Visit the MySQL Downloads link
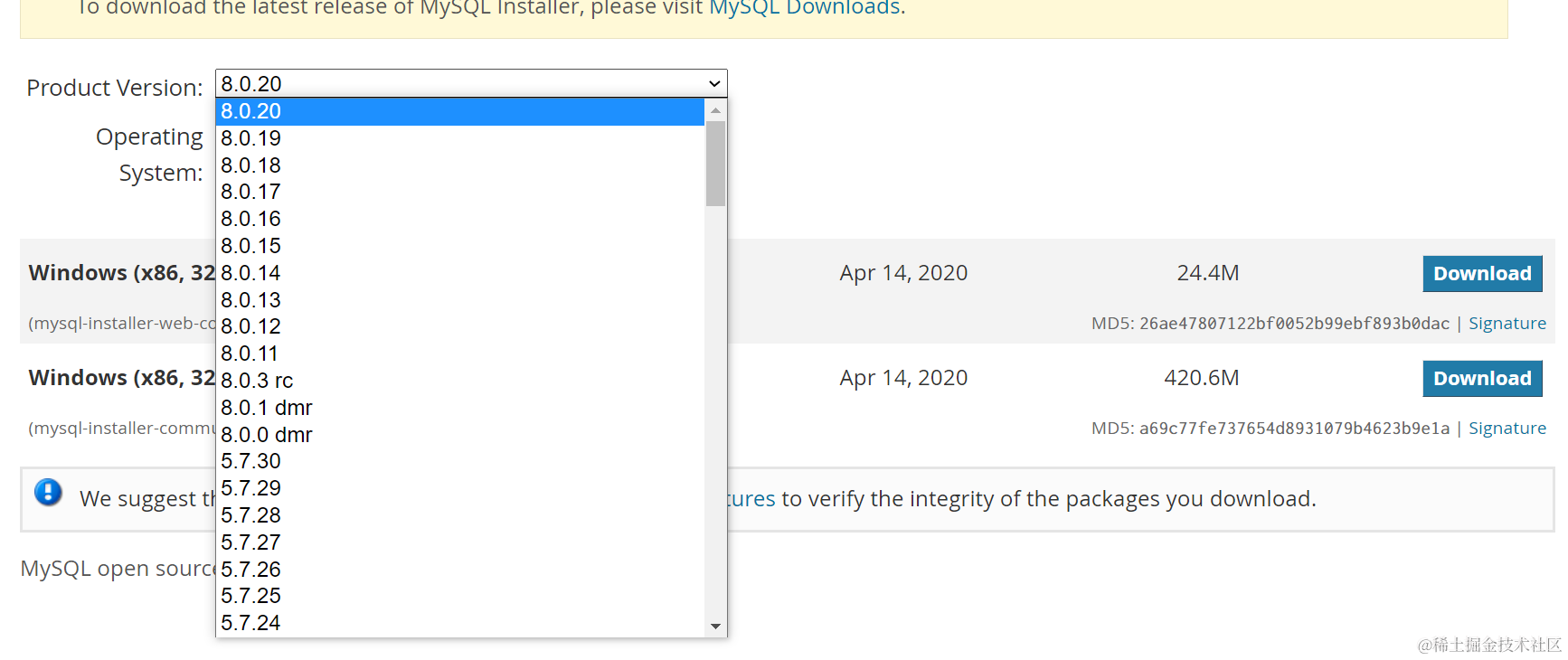Viewport: 1568px width, 660px height. coord(804,7)
